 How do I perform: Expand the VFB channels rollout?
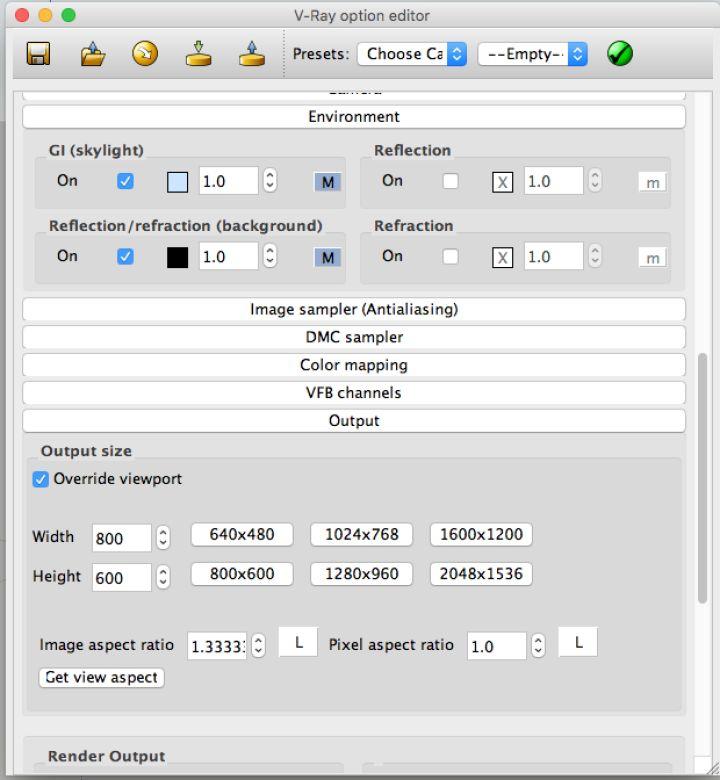click(x=354, y=393)
